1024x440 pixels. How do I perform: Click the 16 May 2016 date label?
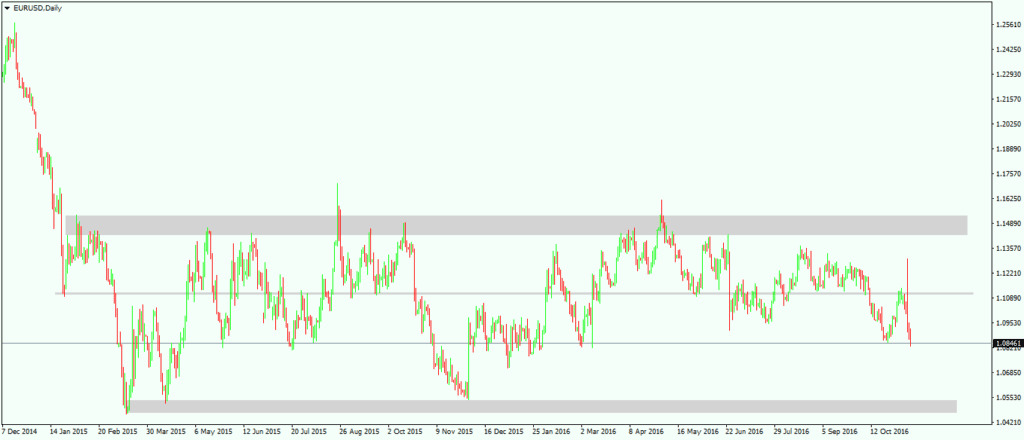pos(697,432)
